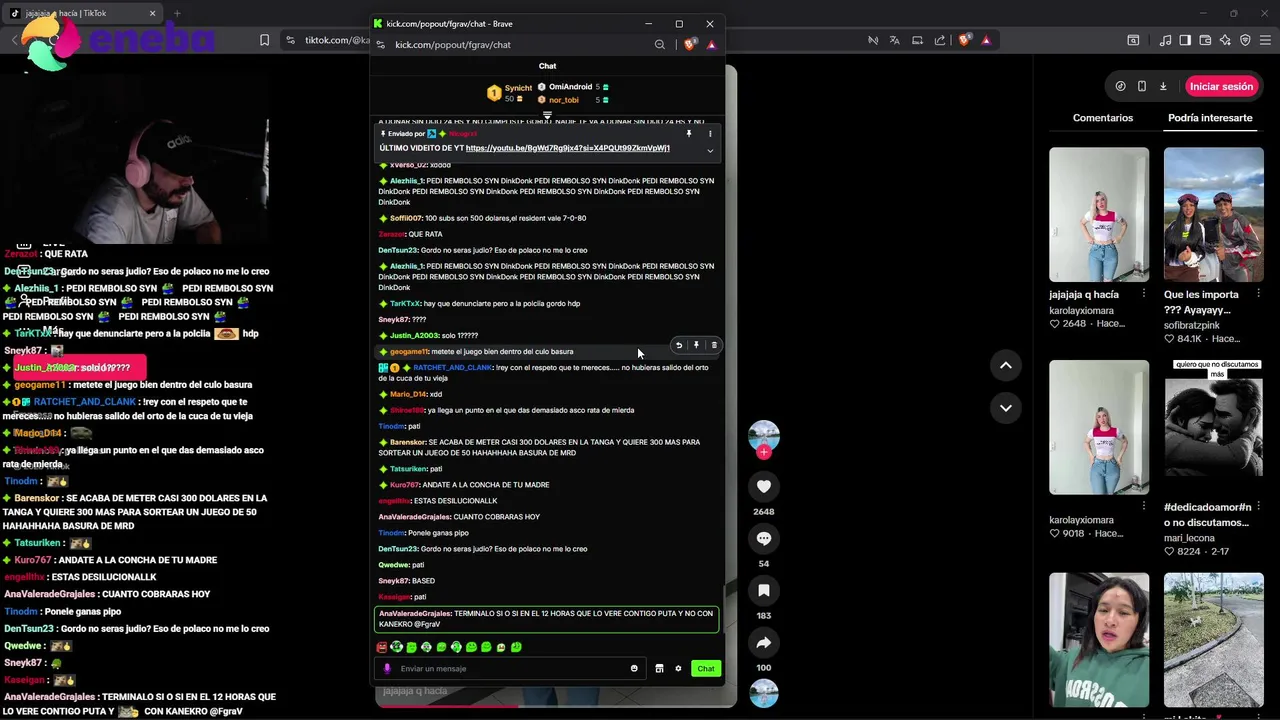Screen dimensions: 1280x720
Task: Open Barenskor's user card in Kick chat
Action: point(408,442)
